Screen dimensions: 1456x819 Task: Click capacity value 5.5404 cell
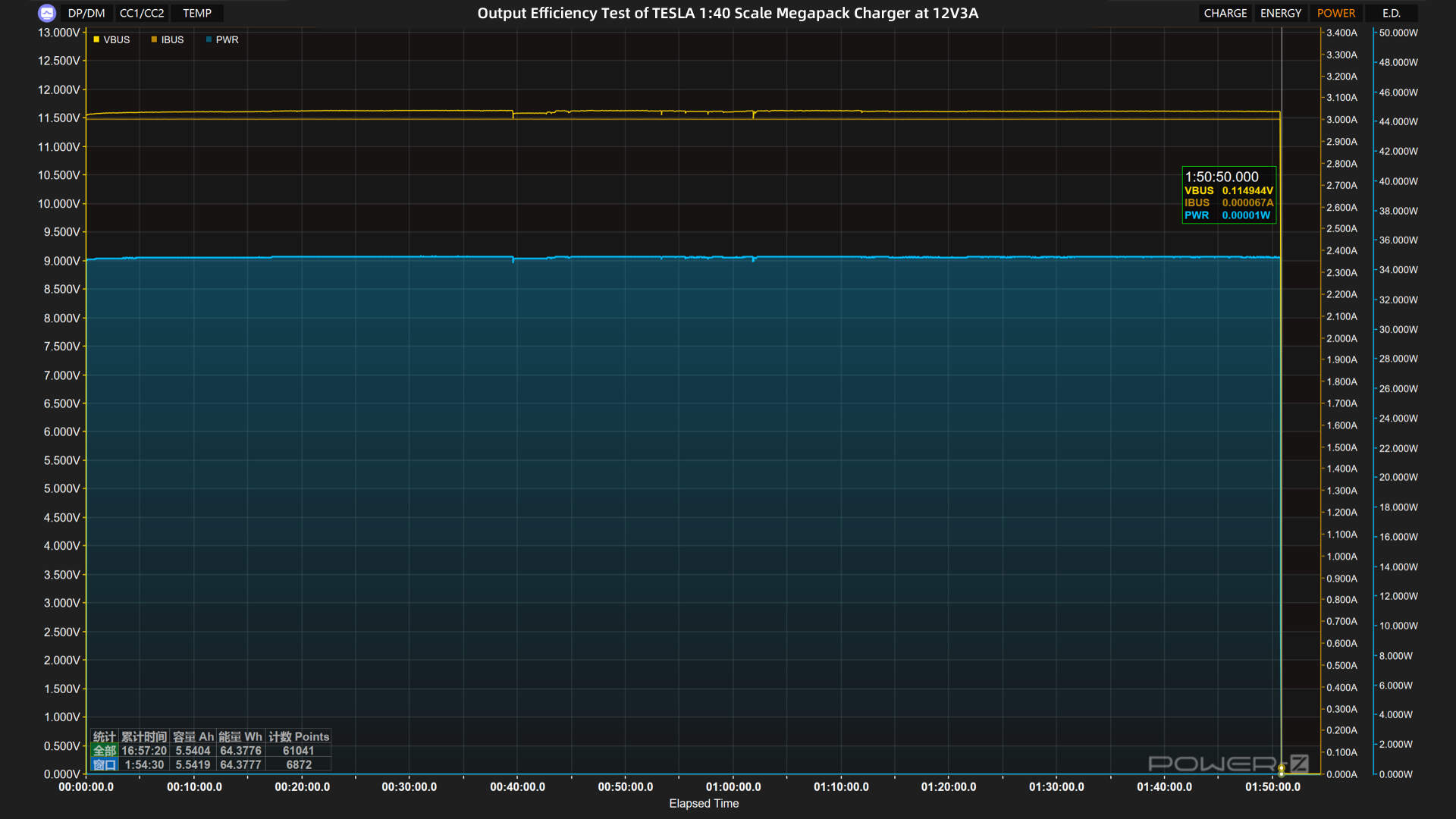193,751
